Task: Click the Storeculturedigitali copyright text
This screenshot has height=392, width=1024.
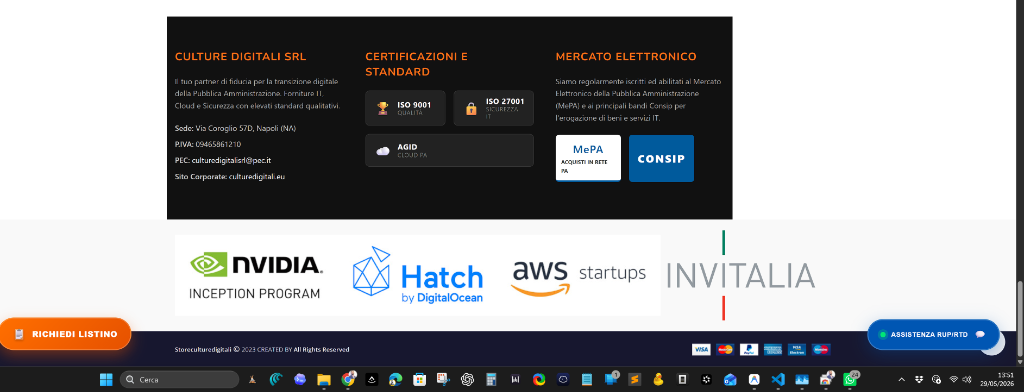Action: click(262, 350)
